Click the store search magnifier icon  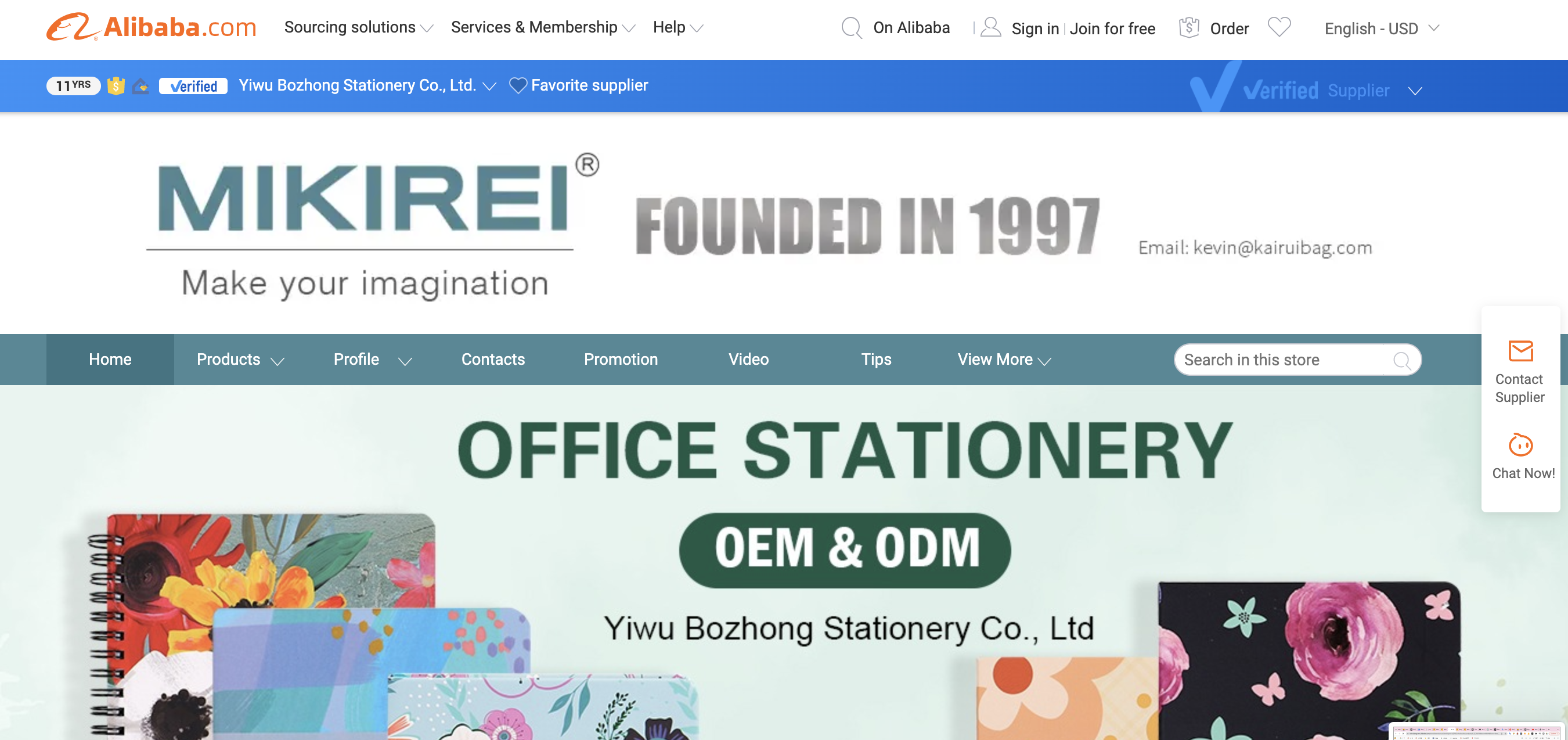coord(1402,361)
